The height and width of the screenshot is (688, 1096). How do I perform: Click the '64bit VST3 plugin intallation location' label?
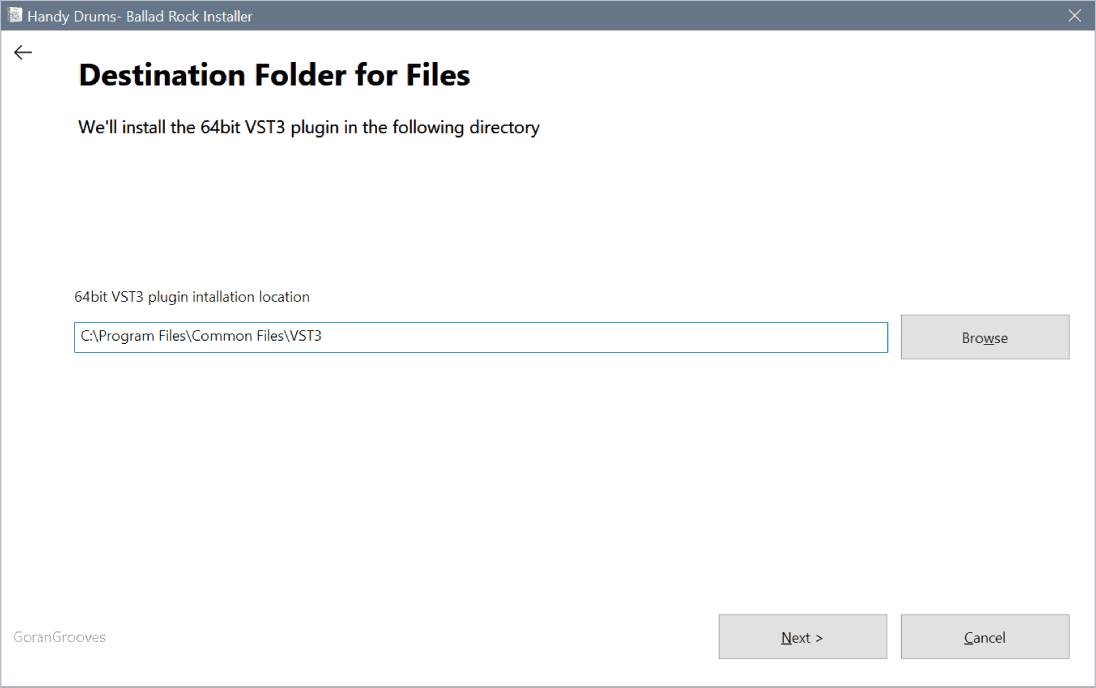192,296
